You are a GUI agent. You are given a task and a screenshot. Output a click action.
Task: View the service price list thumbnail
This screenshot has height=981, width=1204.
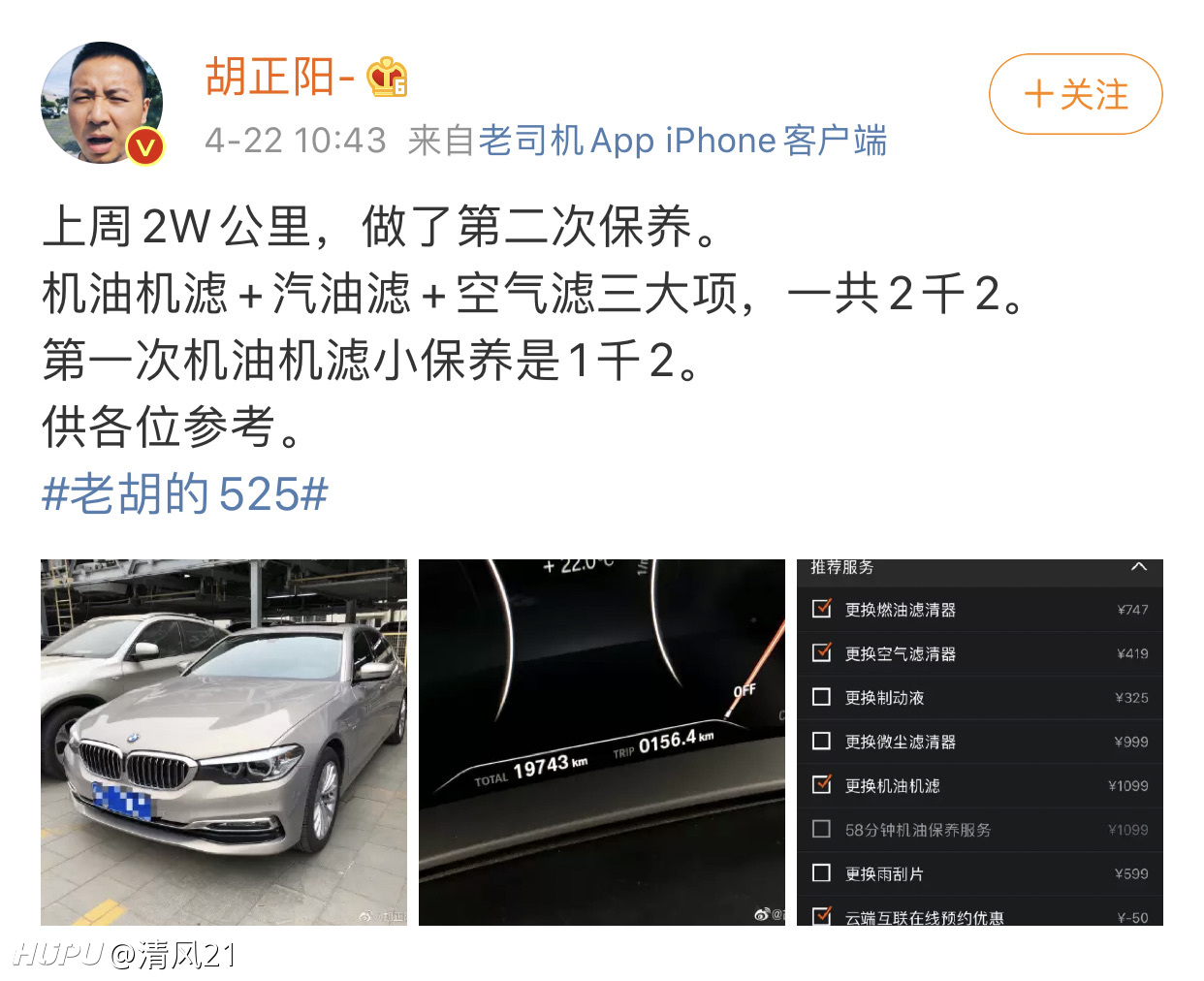click(x=980, y=743)
